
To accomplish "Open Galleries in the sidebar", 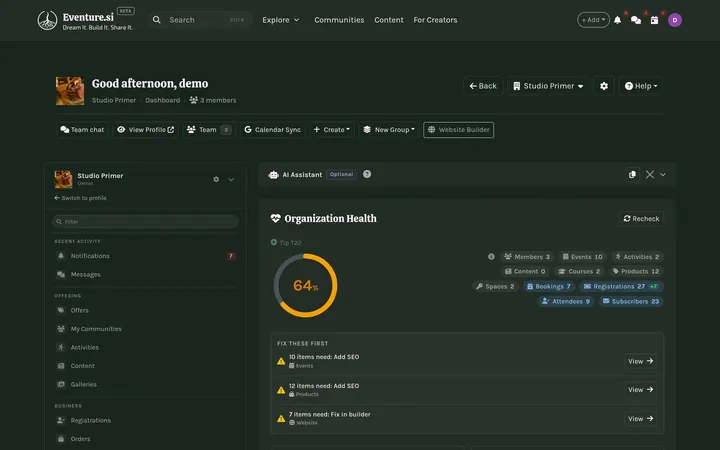I will tap(146, 384).
